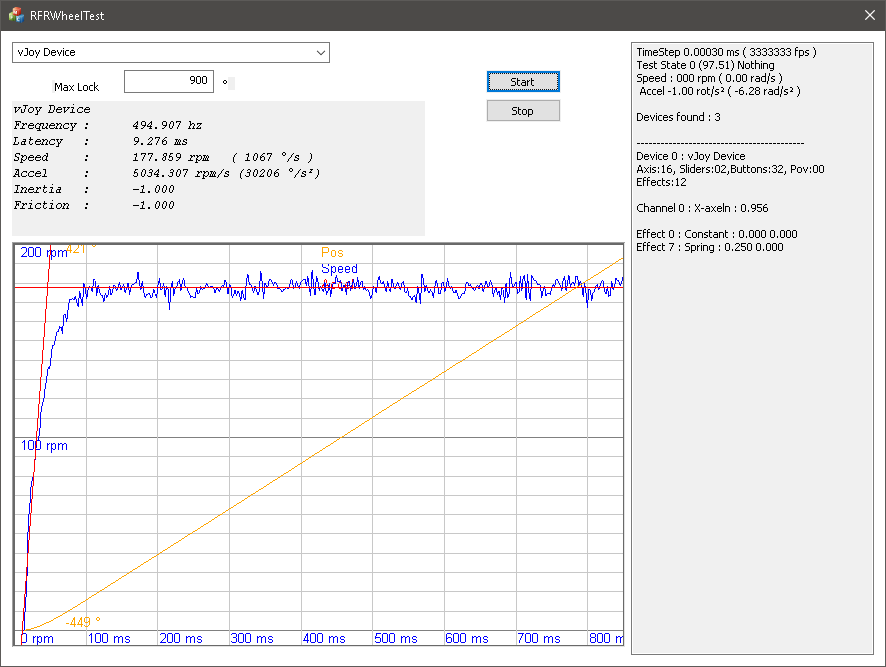This screenshot has width=886, height=667.
Task: Click the Accel 5034.307 rpm/s value
Action: [x=181, y=173]
